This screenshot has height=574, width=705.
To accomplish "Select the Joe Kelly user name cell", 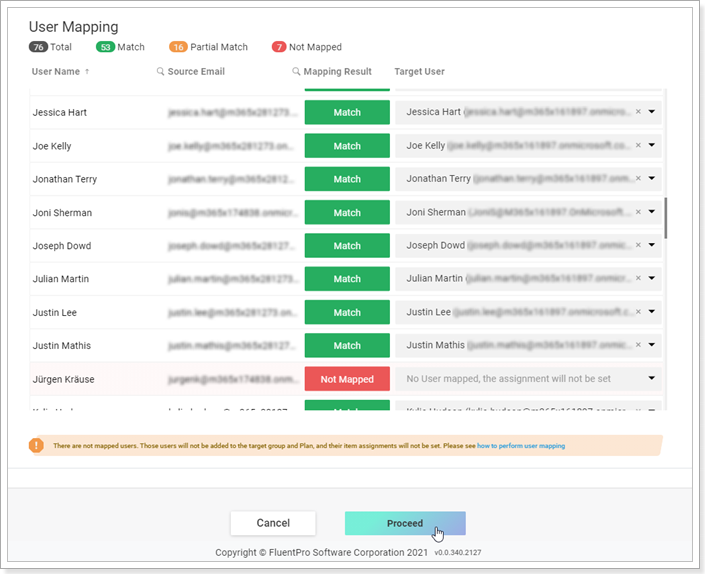I will pyautogui.click(x=52, y=146).
